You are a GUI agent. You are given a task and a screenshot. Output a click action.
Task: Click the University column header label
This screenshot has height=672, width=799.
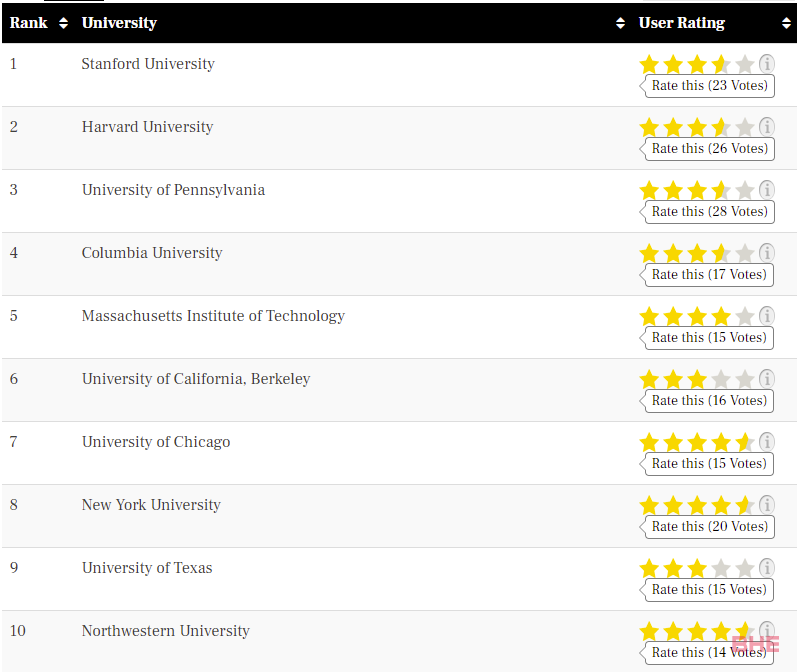point(119,23)
